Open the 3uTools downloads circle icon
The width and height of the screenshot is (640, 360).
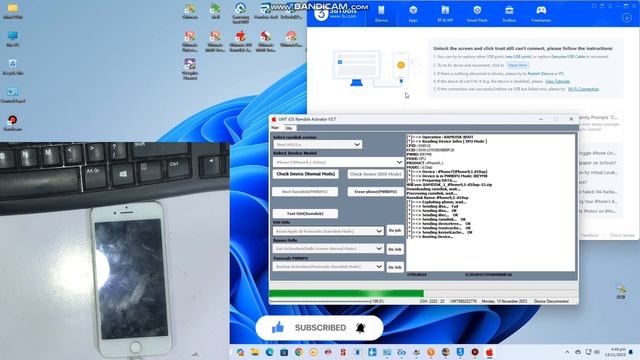click(627, 18)
